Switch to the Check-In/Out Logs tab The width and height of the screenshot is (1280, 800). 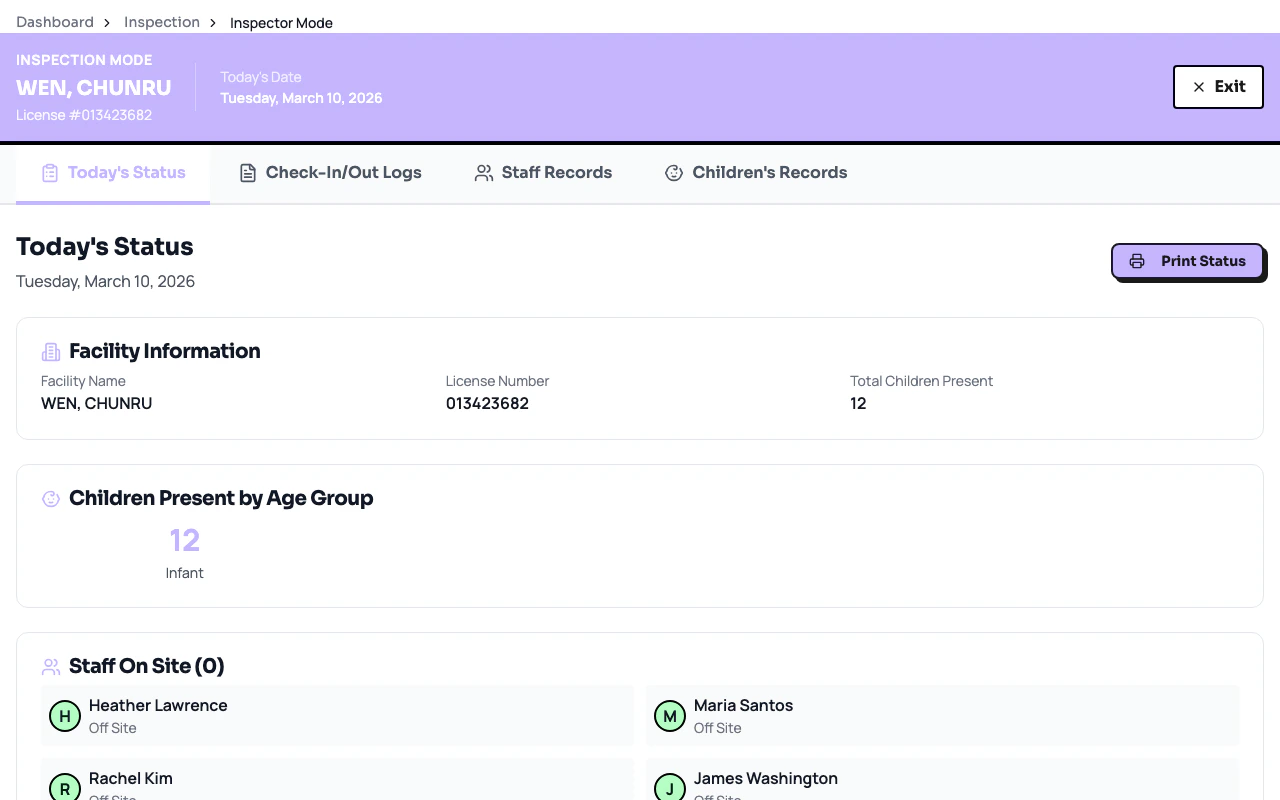330,172
